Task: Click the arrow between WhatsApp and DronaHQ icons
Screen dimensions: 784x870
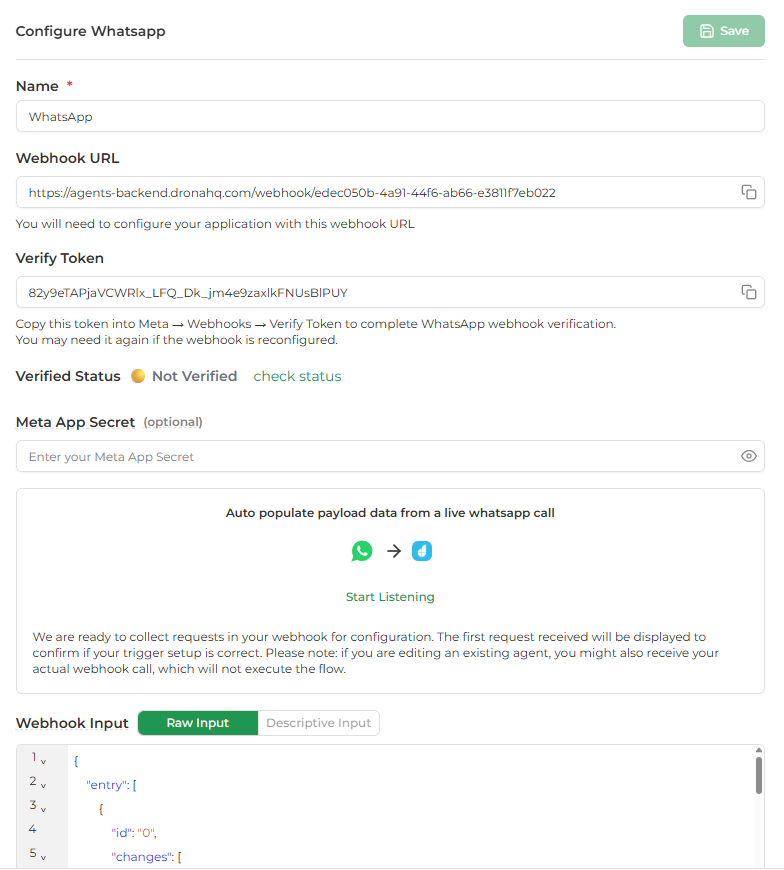Action: 392,550
